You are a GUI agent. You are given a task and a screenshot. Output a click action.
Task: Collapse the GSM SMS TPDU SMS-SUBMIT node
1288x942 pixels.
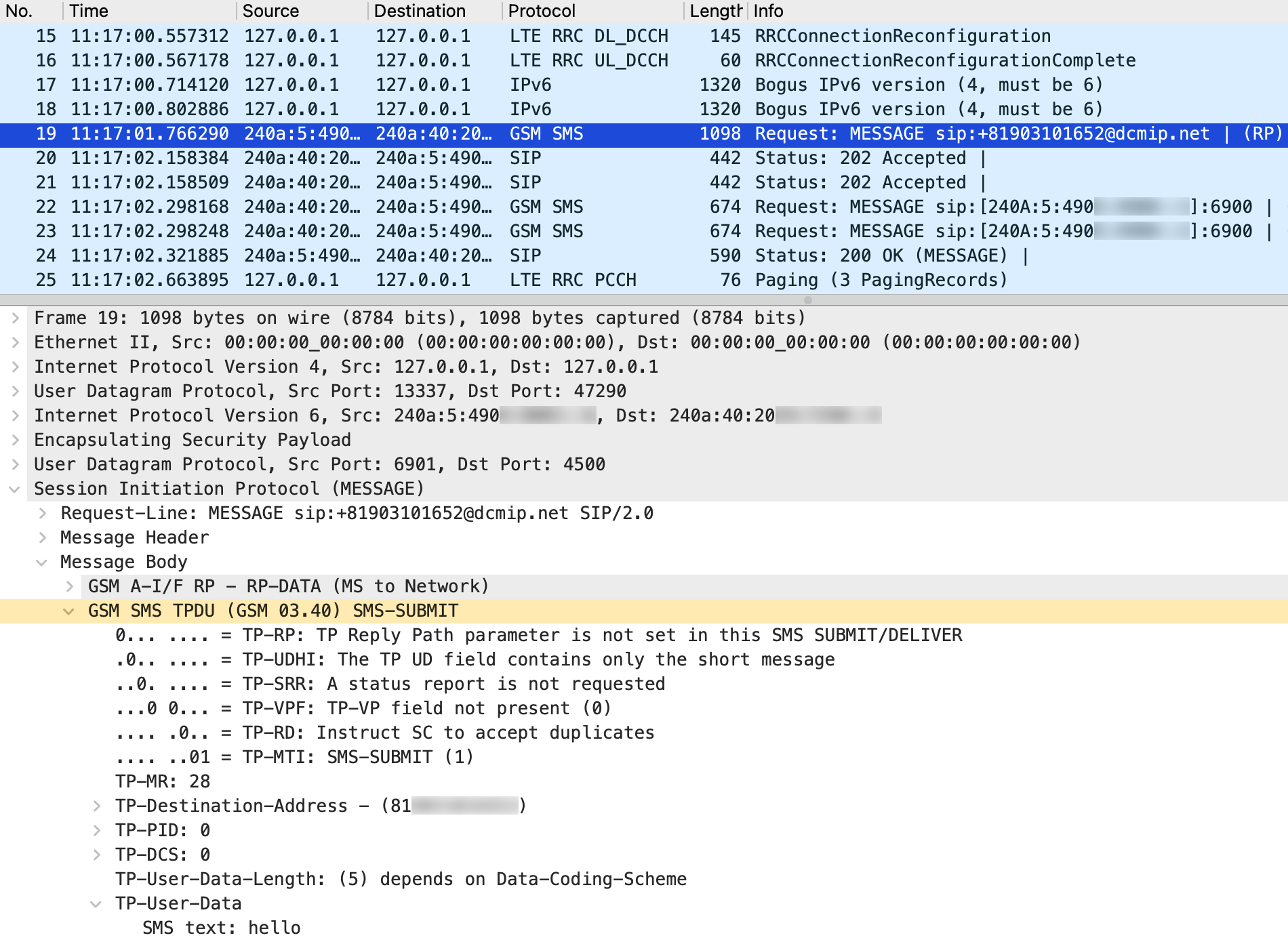pyautogui.click(x=68, y=611)
